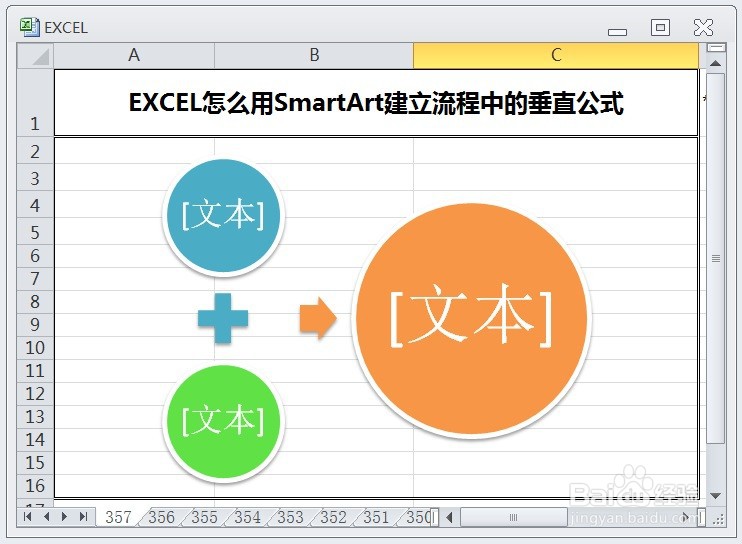
Task: Click the horizontal scrollbar left arrow
Action: [x=450, y=517]
